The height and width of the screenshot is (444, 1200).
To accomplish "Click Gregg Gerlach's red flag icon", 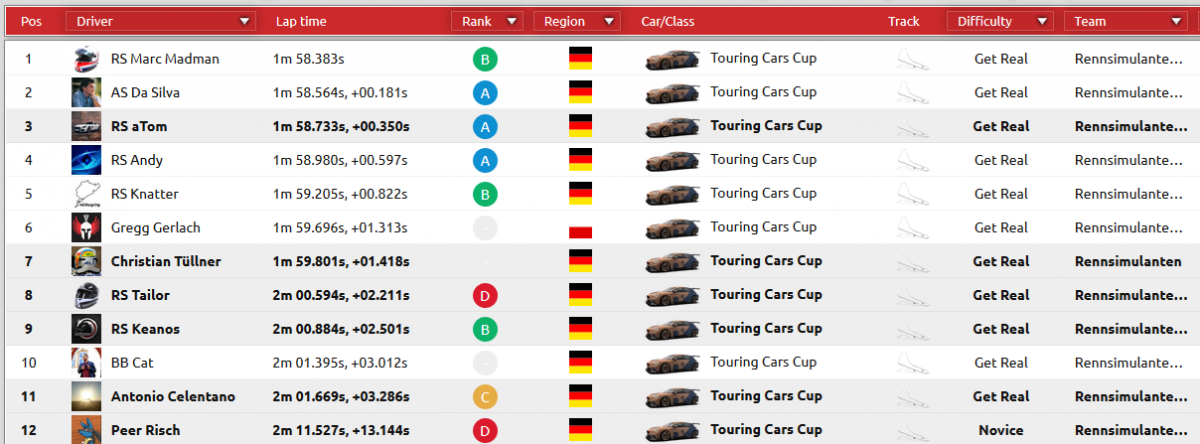I will 580,231.
